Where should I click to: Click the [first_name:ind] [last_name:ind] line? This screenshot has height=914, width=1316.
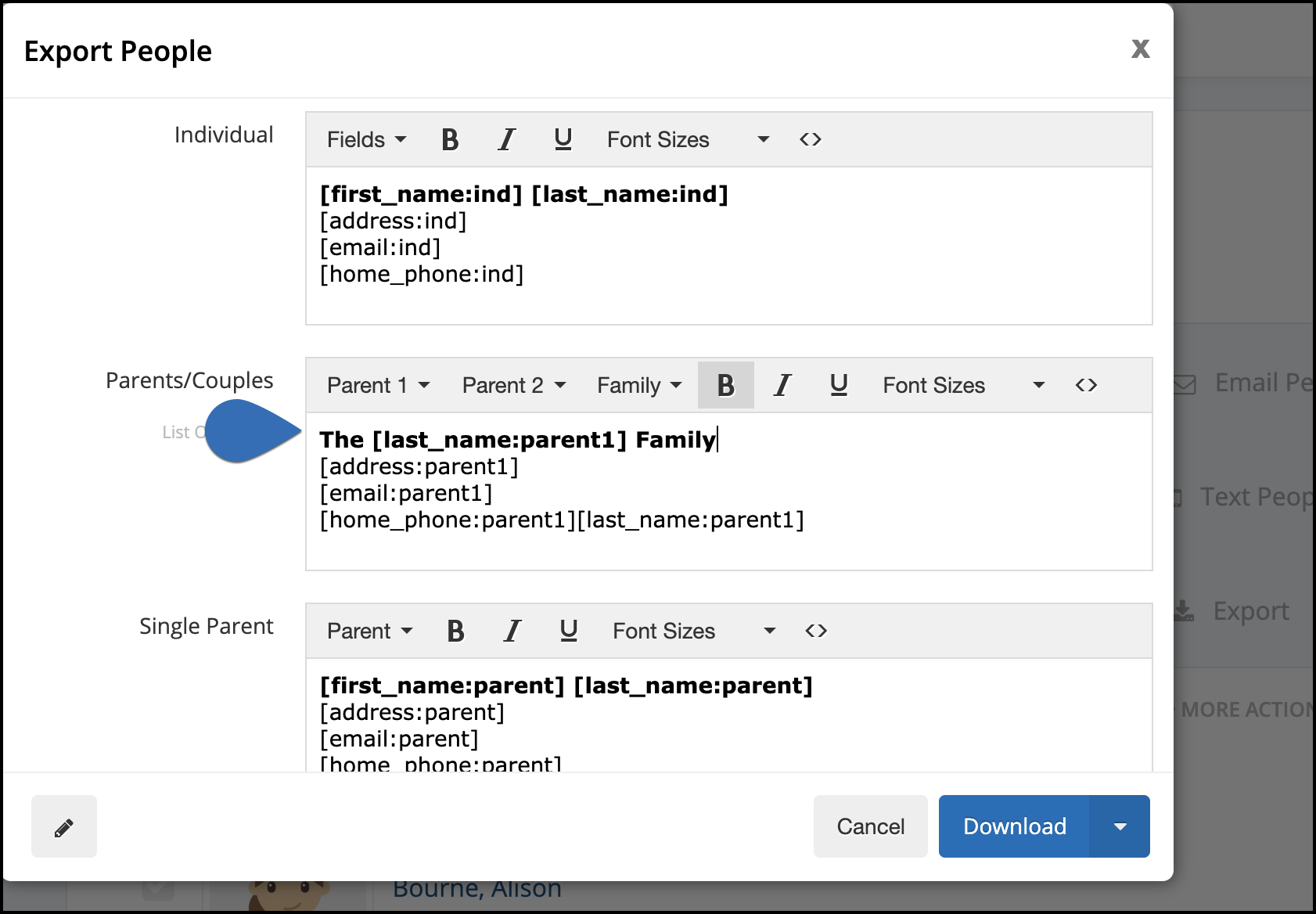(x=524, y=194)
